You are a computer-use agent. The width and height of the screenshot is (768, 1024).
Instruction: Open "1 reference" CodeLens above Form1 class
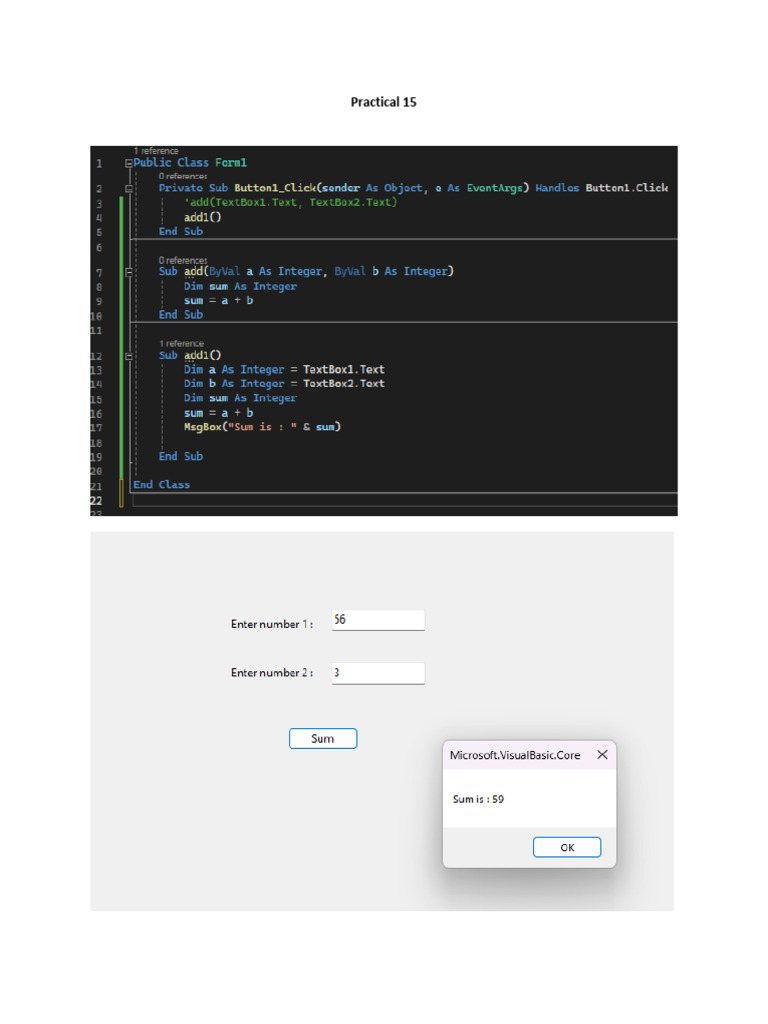coord(156,151)
